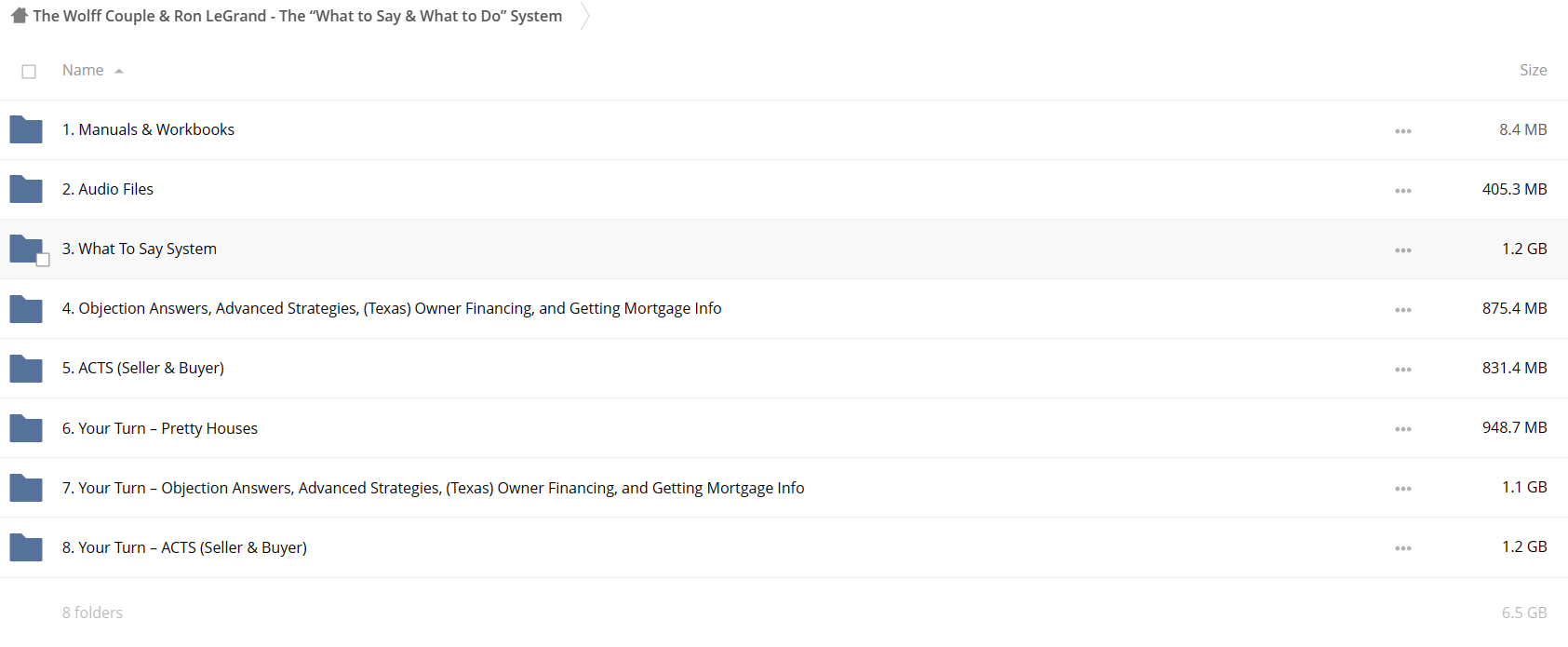The width and height of the screenshot is (1568, 647).
Task: Open more options for 4. Objection Answers folder
Action: point(1403,310)
